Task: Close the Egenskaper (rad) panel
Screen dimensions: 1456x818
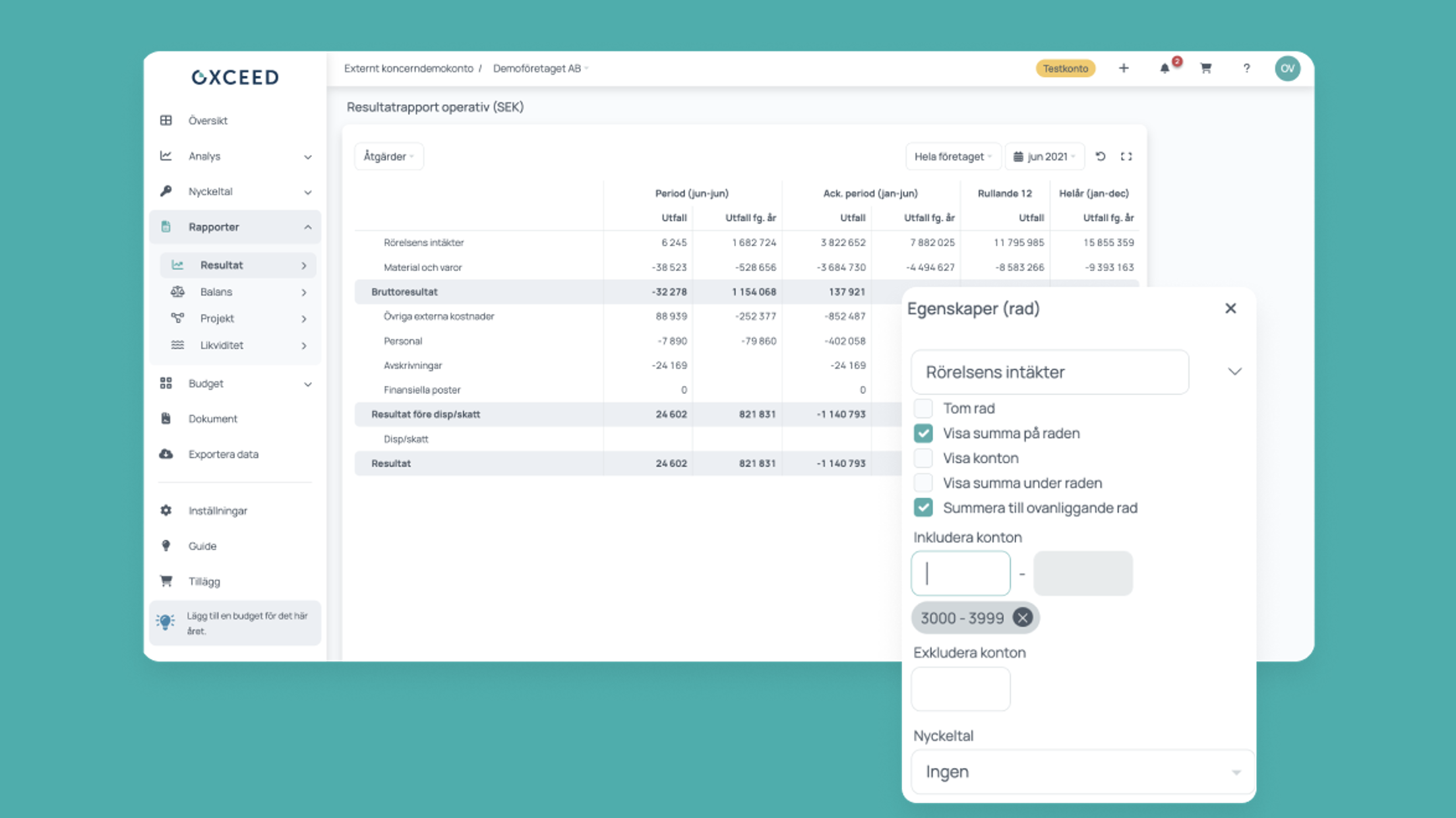Action: [x=1230, y=308]
